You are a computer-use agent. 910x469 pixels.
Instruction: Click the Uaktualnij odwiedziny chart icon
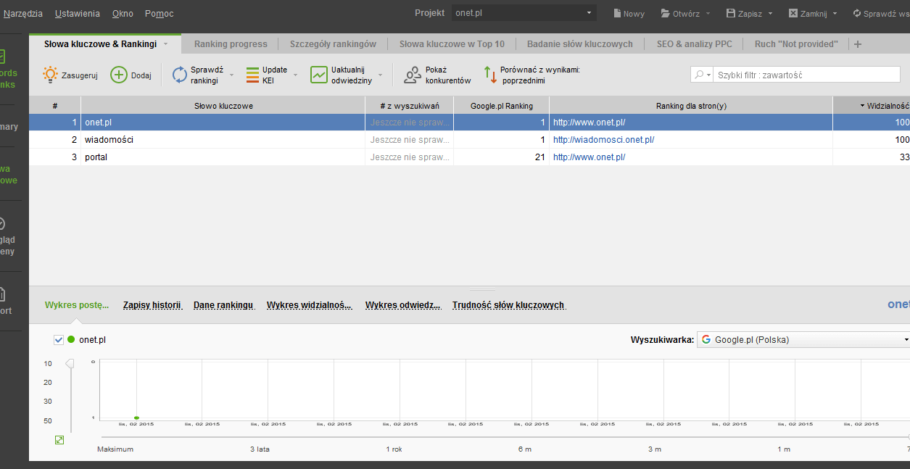319,75
